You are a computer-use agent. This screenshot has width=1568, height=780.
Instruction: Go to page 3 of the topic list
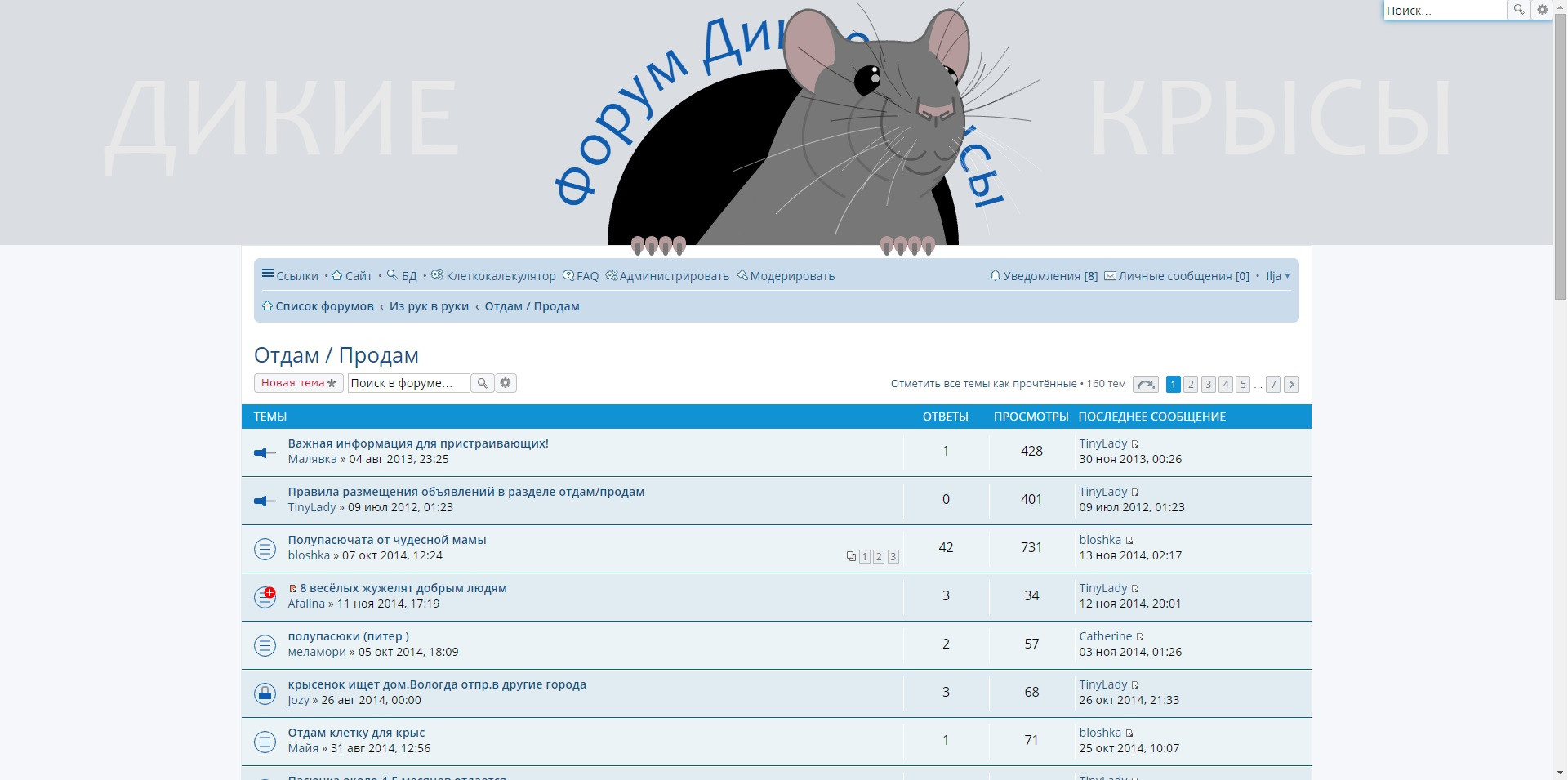[1208, 384]
